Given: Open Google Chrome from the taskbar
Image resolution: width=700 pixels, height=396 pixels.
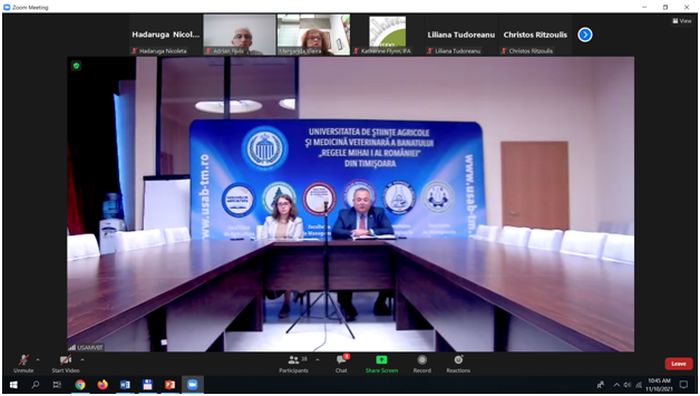Looking at the screenshot, I should pos(80,384).
